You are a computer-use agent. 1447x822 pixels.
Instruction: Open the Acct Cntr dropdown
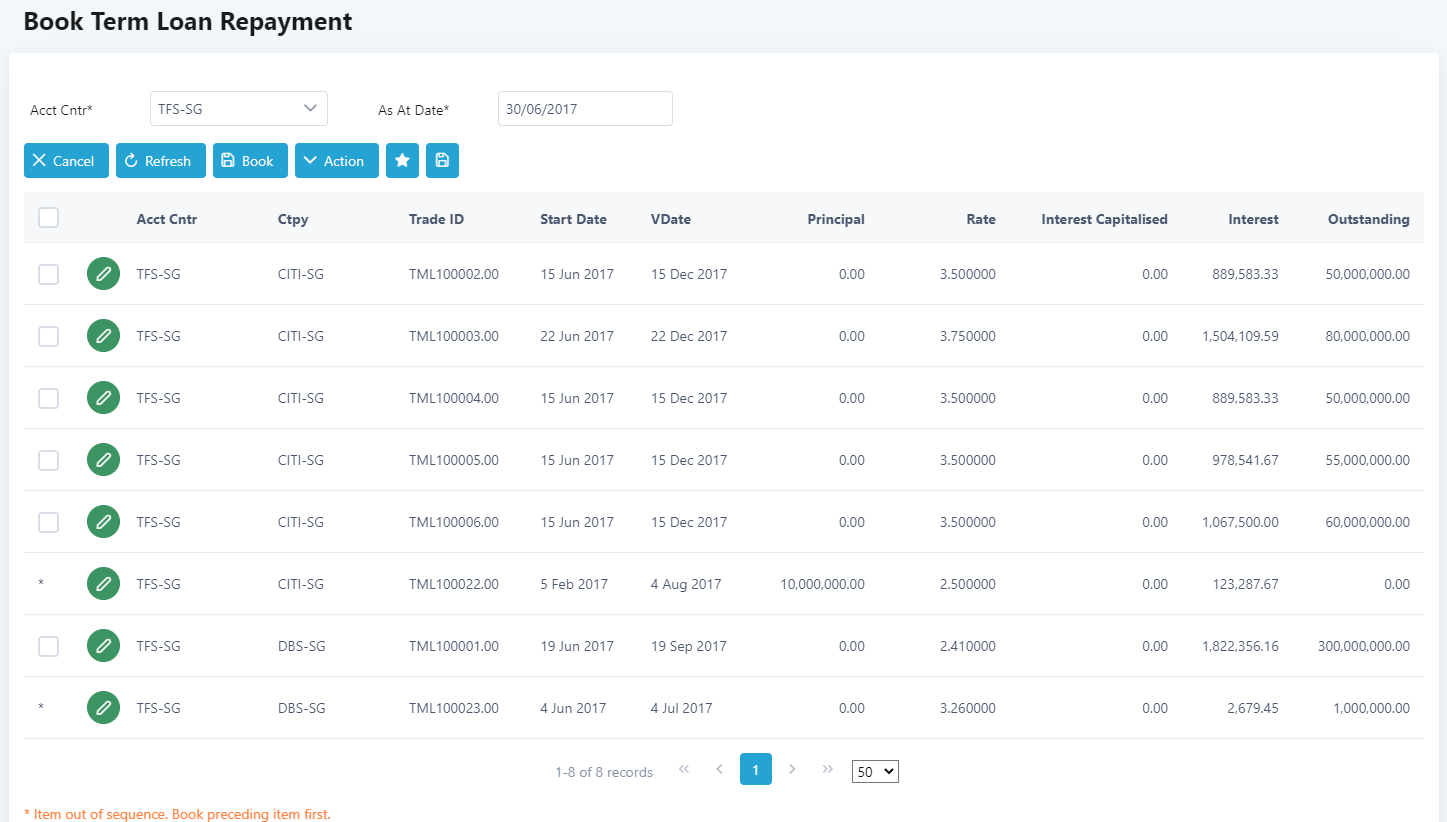[238, 109]
